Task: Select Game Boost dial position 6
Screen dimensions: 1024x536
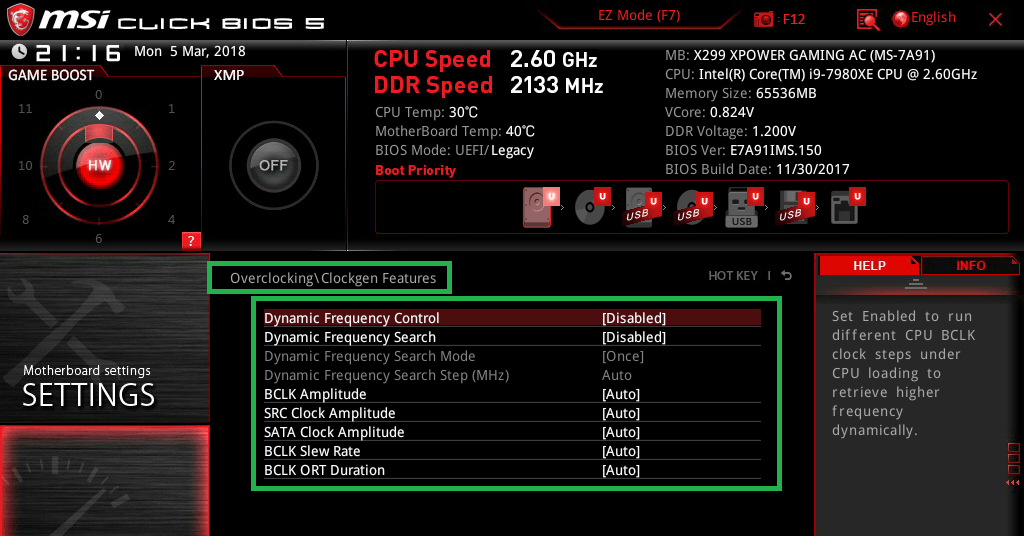Action: click(99, 239)
